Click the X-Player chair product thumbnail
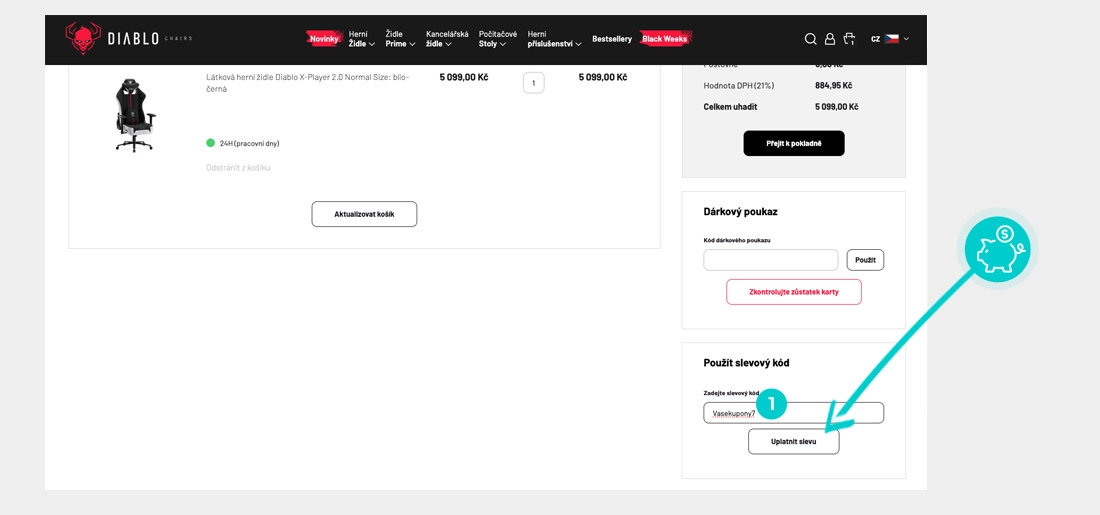This screenshot has width=1100, height=515. pyautogui.click(x=128, y=115)
